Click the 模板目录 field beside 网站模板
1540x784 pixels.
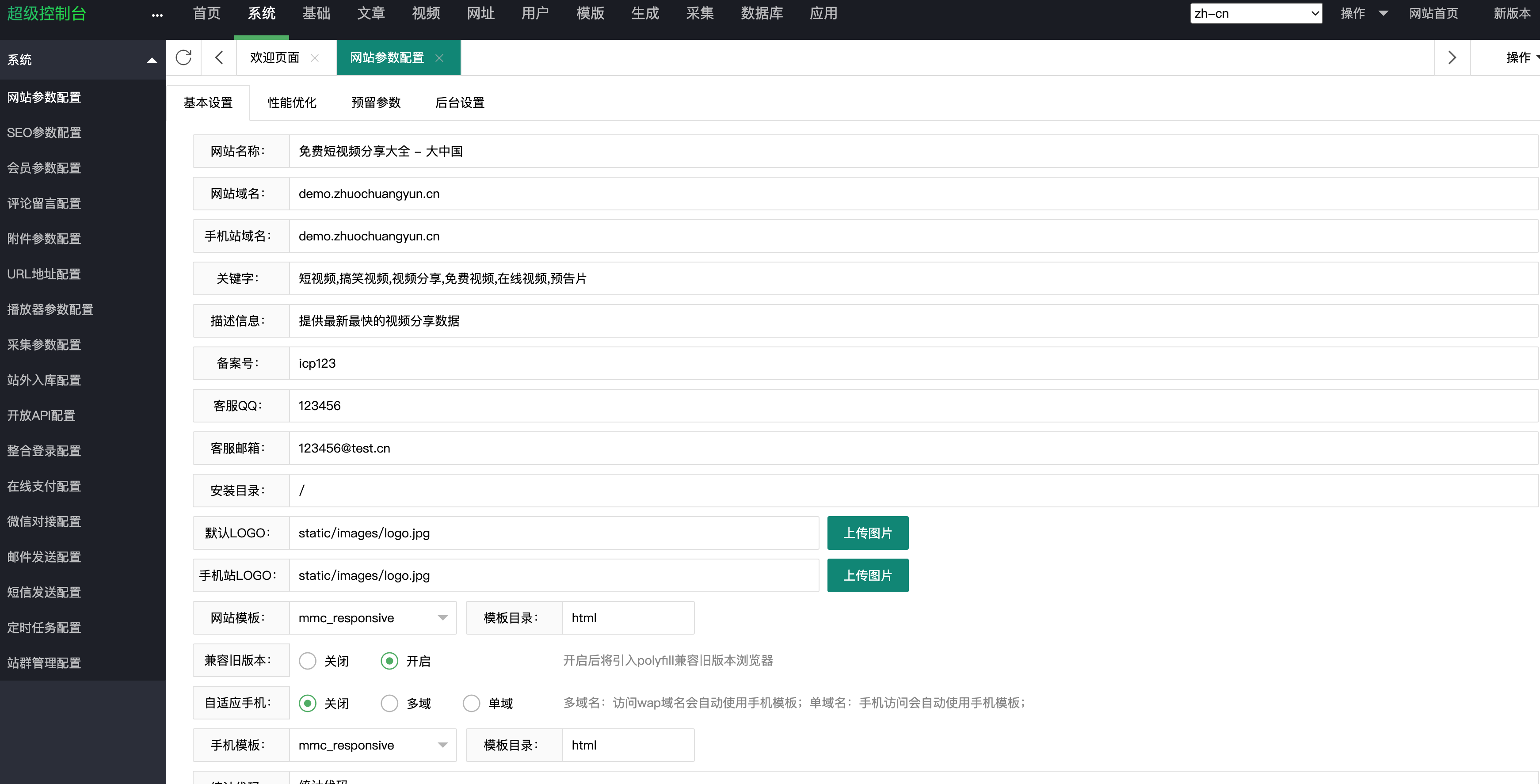tap(628, 617)
